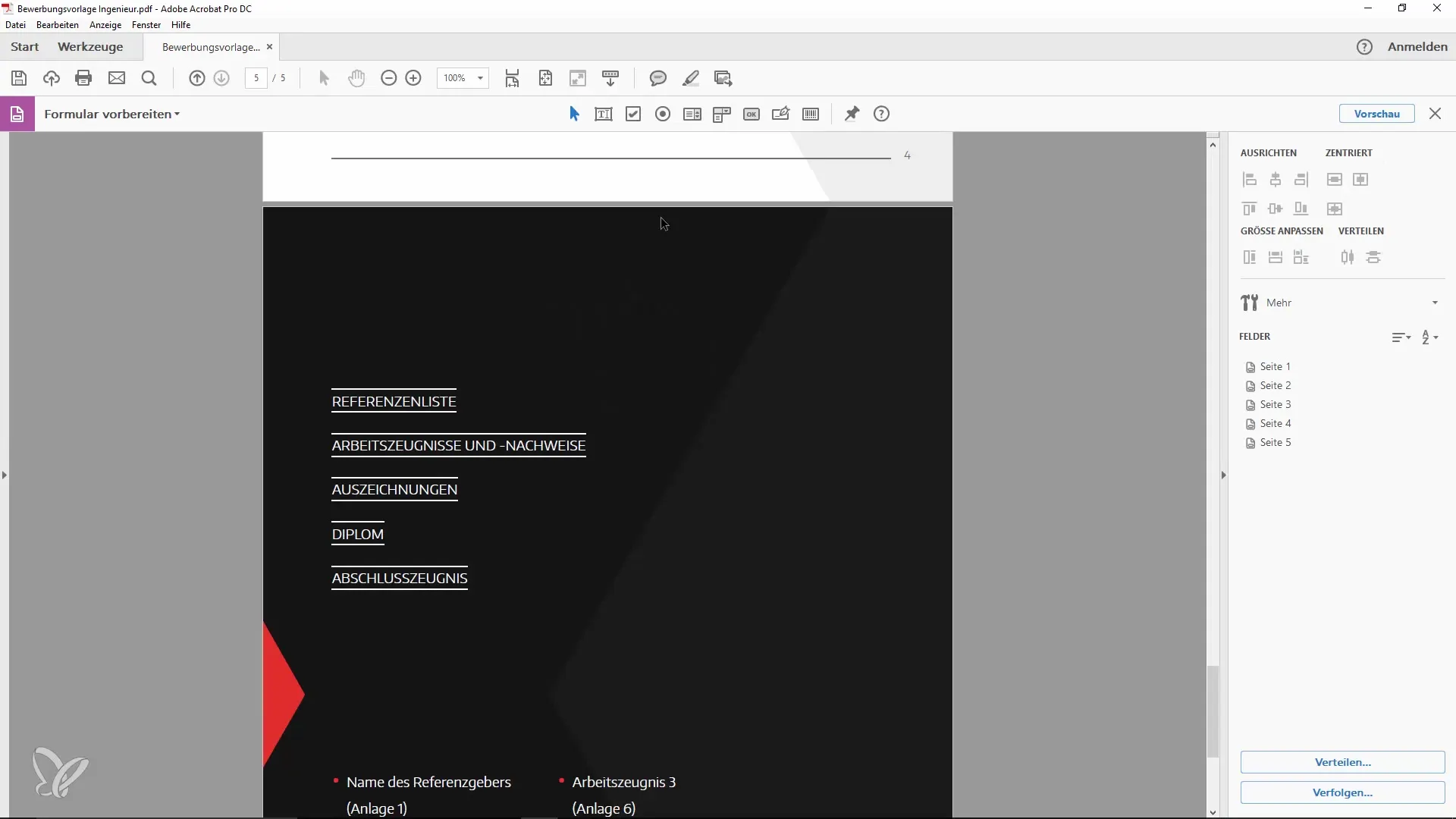Align fields to left edge
The width and height of the screenshot is (1456, 819).
click(x=1250, y=180)
